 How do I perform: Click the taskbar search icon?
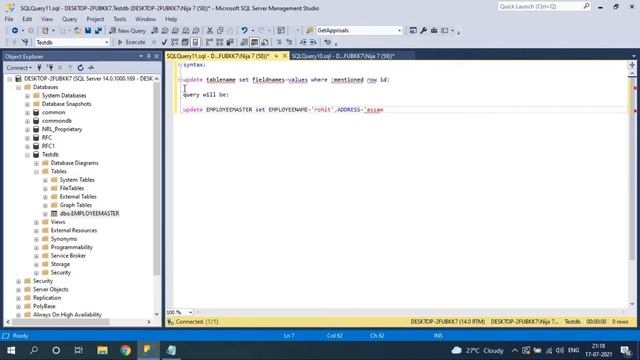(x=34, y=350)
